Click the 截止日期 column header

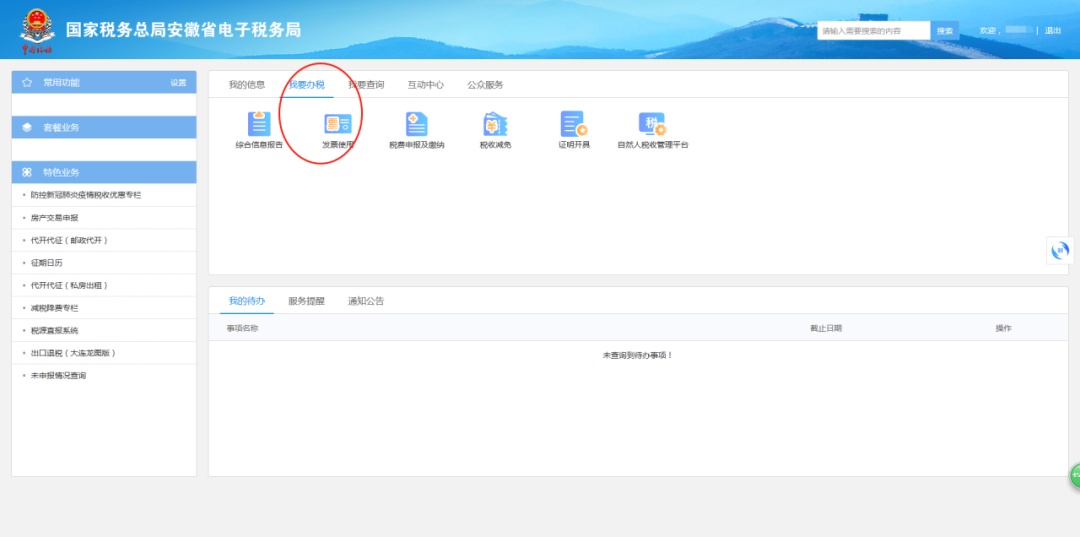[826, 328]
